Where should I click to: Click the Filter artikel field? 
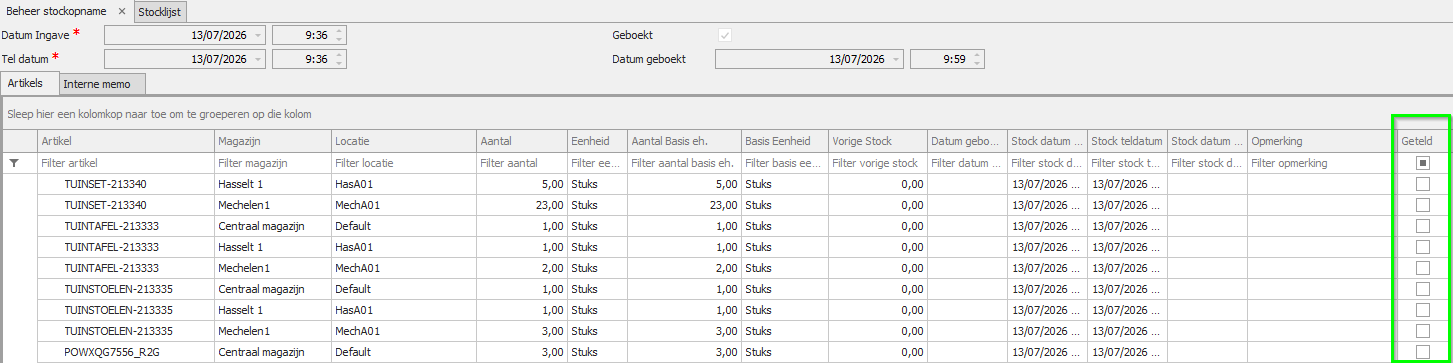tap(125, 163)
